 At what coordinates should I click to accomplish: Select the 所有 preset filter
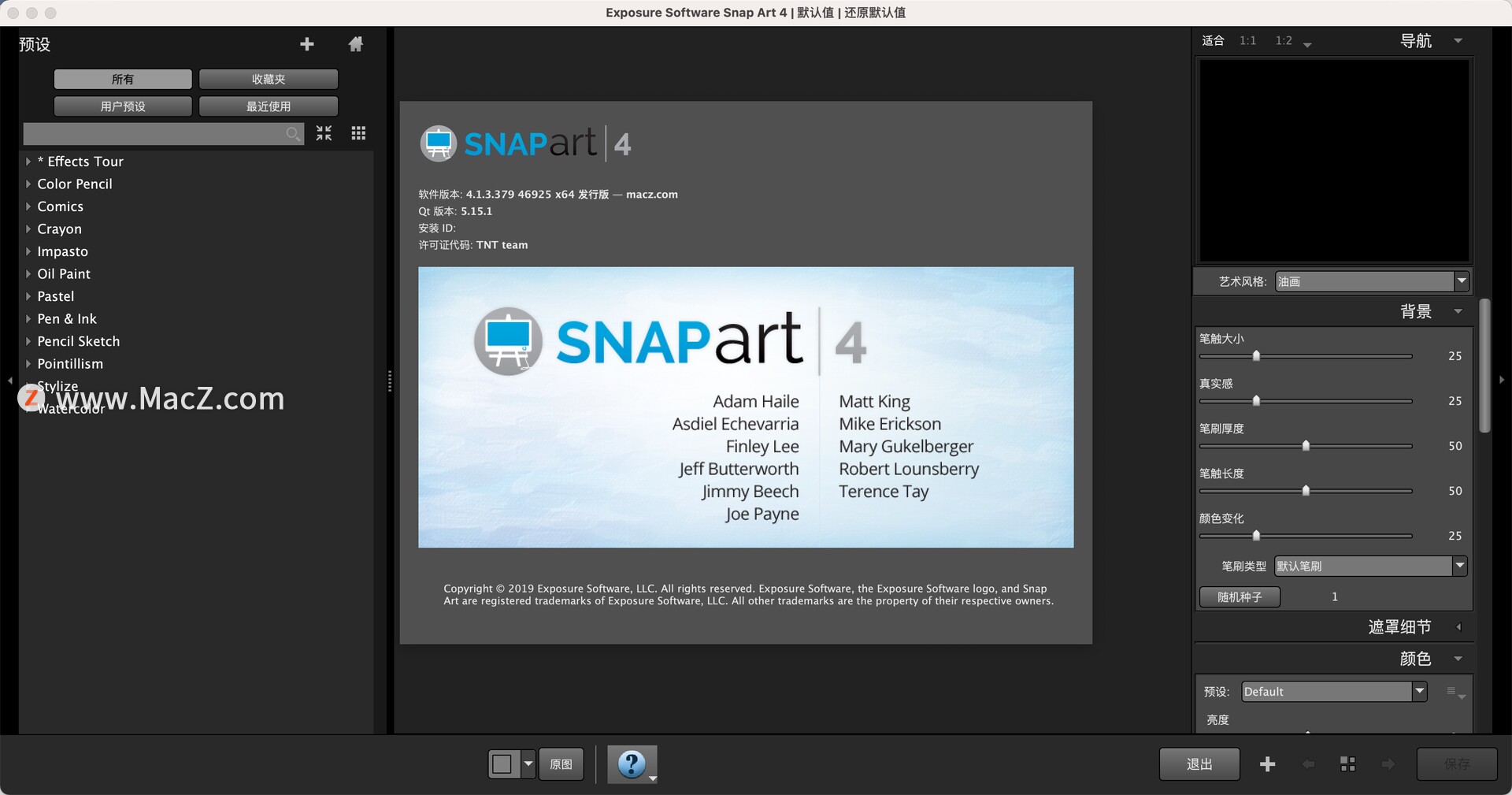pos(123,79)
